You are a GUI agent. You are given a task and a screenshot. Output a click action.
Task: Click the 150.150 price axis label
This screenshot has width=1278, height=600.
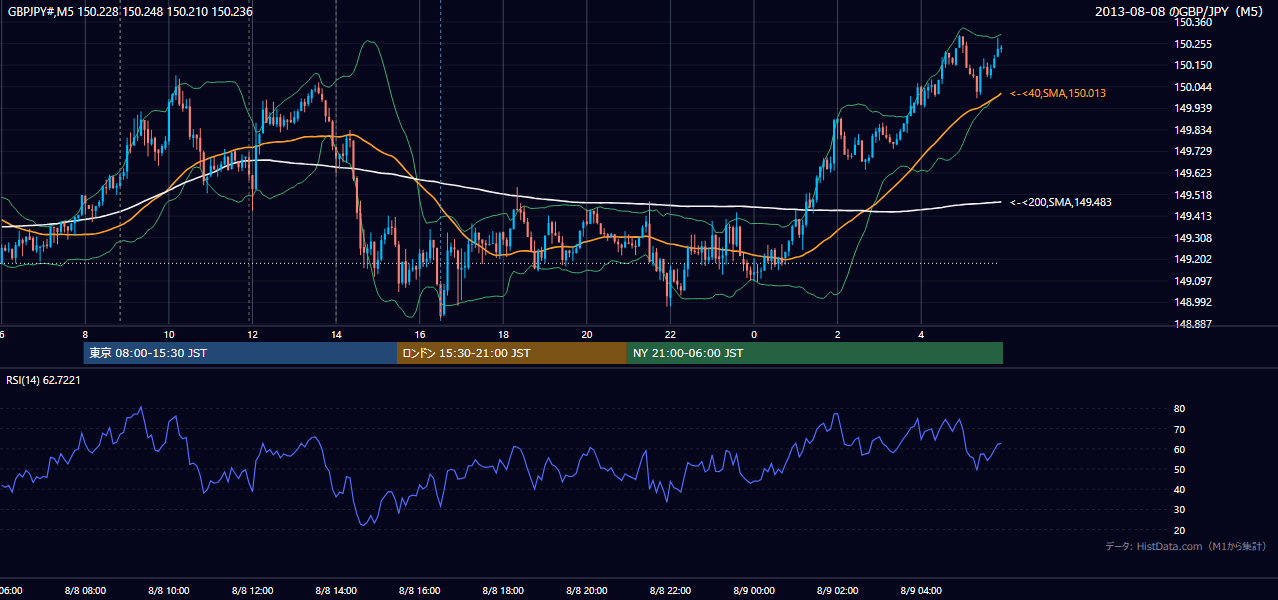1193,65
